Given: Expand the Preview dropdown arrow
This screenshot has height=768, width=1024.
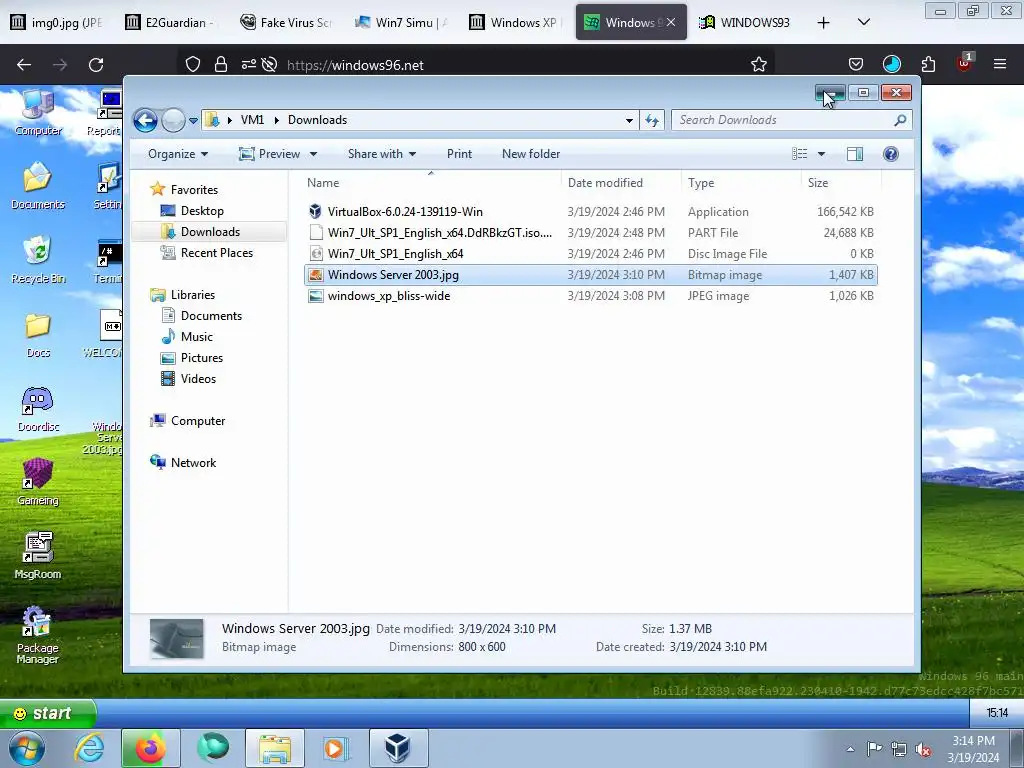Looking at the screenshot, I should (x=313, y=154).
